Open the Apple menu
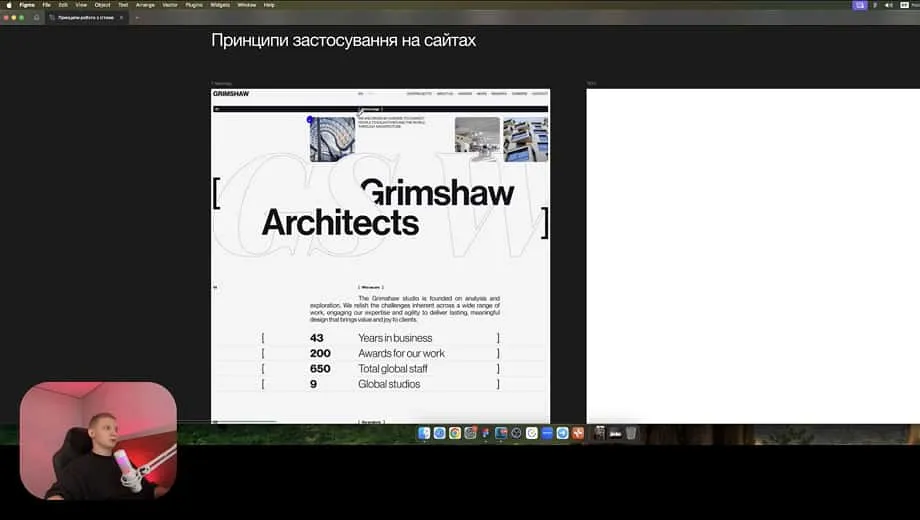The width and height of the screenshot is (920, 520). click(x=9, y=5)
